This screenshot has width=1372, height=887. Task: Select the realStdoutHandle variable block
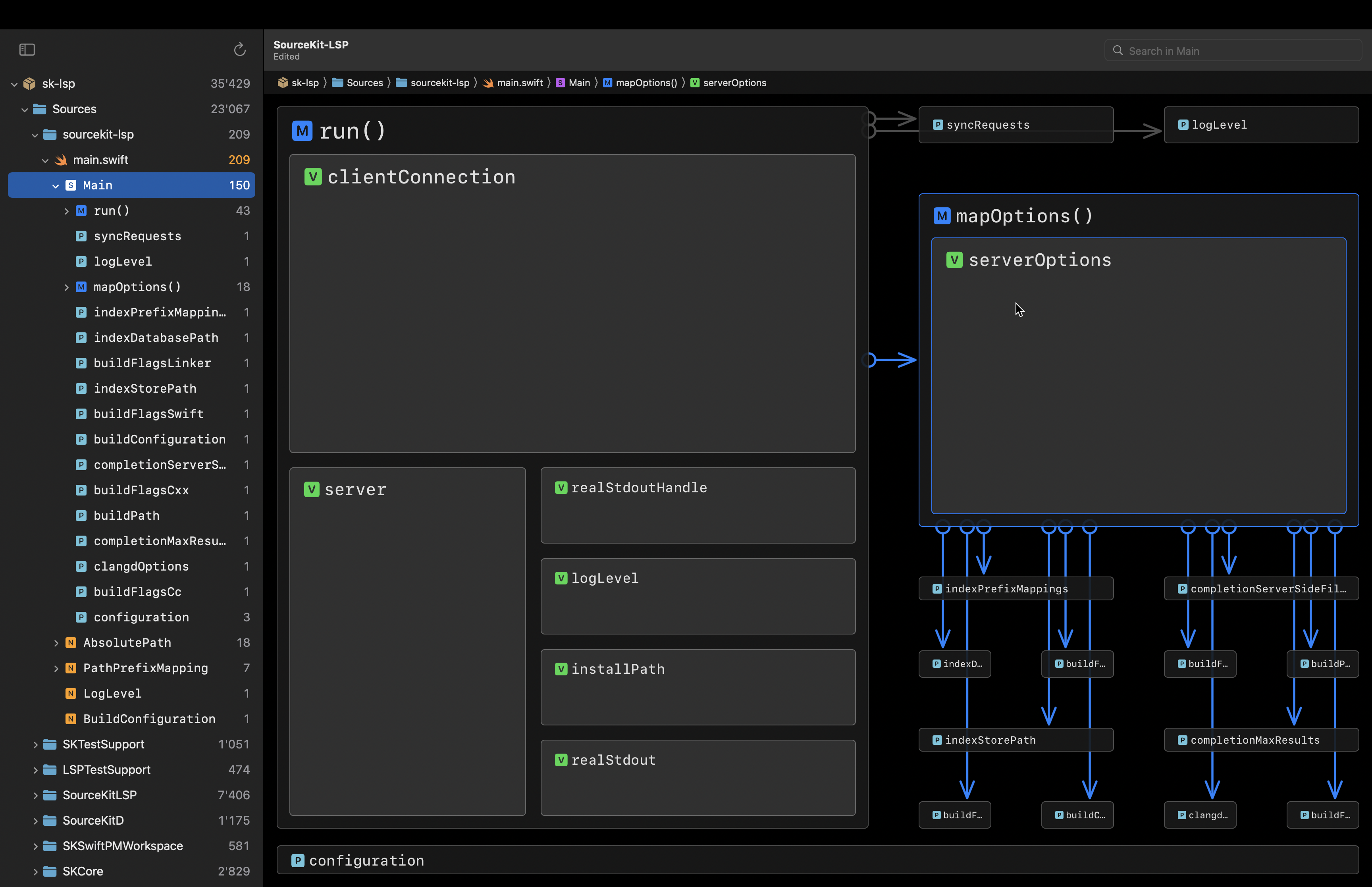(x=698, y=505)
